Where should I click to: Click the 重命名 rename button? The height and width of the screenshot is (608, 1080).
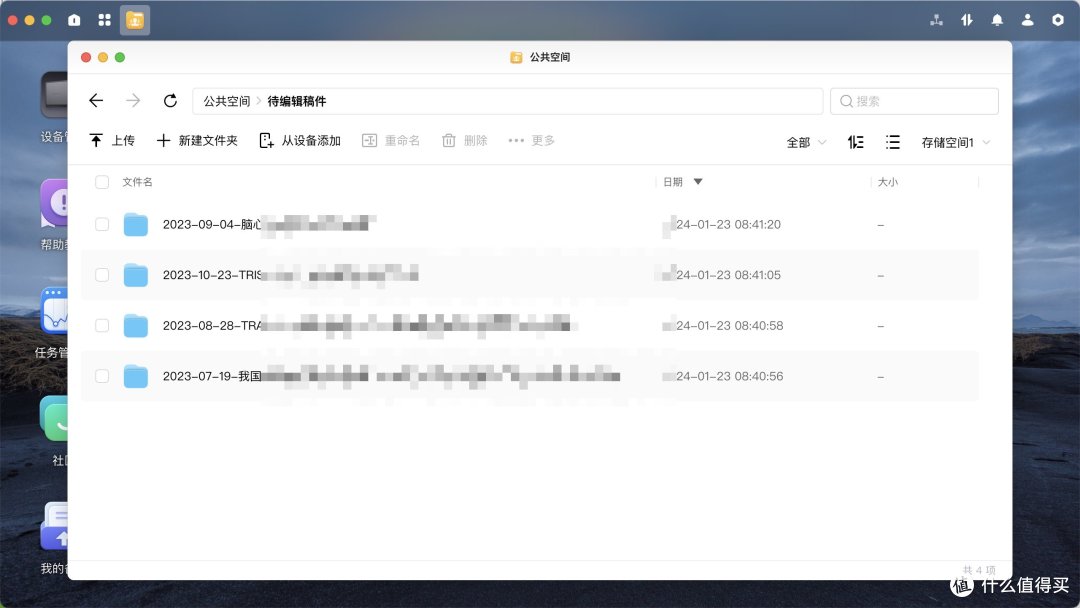click(x=391, y=140)
